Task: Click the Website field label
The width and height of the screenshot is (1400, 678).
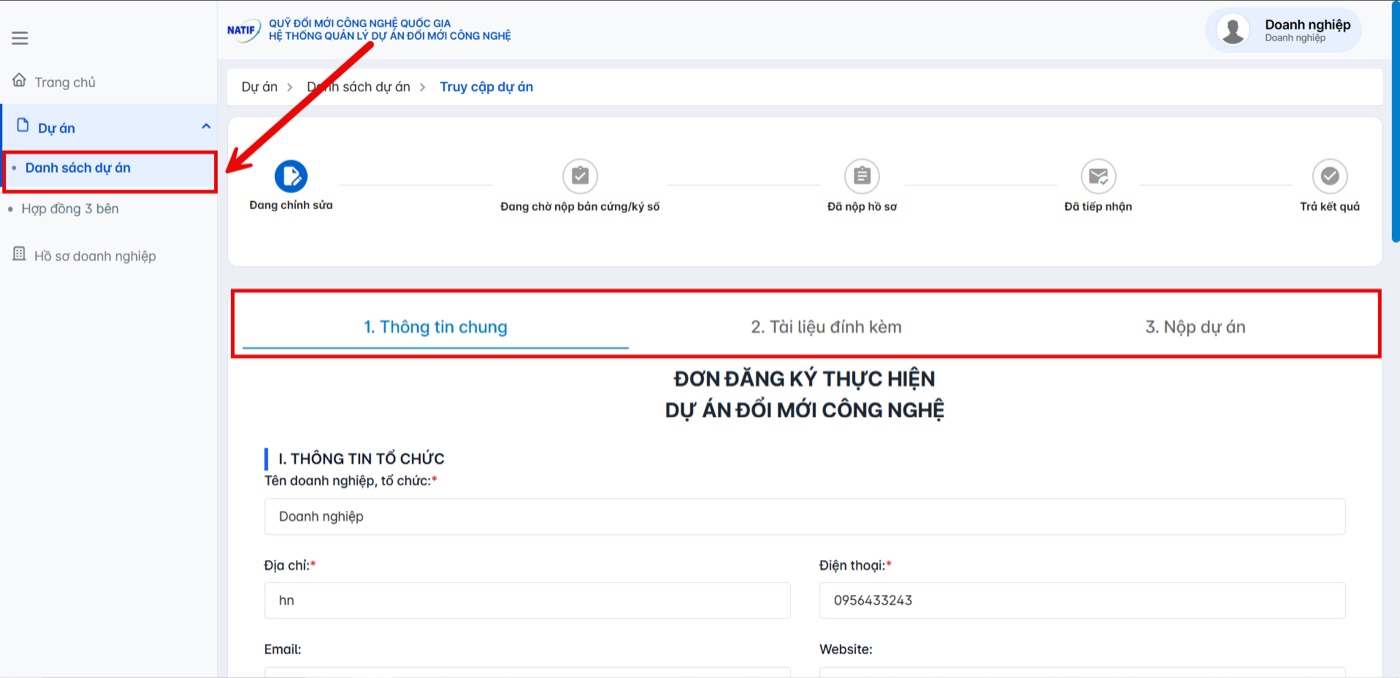Action: pyautogui.click(x=846, y=649)
